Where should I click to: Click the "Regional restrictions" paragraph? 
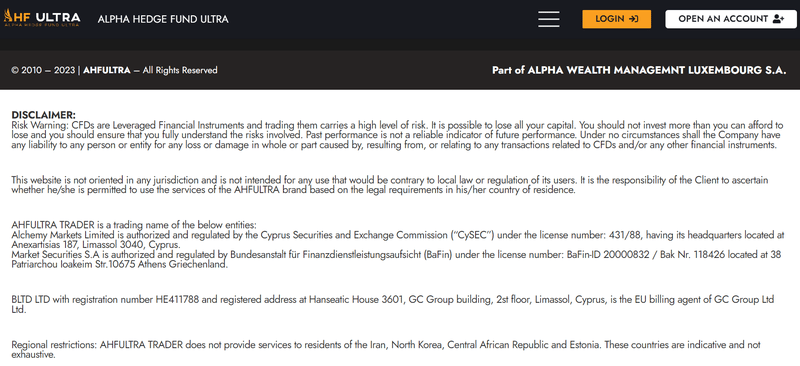[x=386, y=350]
